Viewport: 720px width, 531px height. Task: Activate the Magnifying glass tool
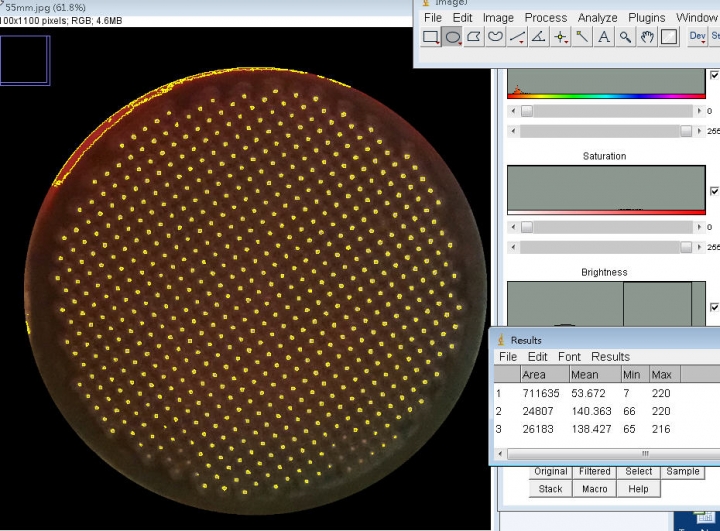[x=626, y=37]
